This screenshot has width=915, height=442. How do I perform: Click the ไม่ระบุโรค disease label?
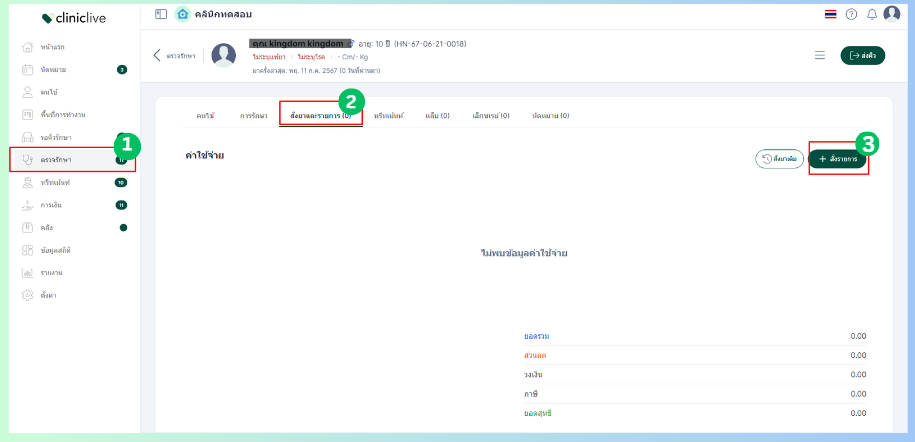point(311,57)
